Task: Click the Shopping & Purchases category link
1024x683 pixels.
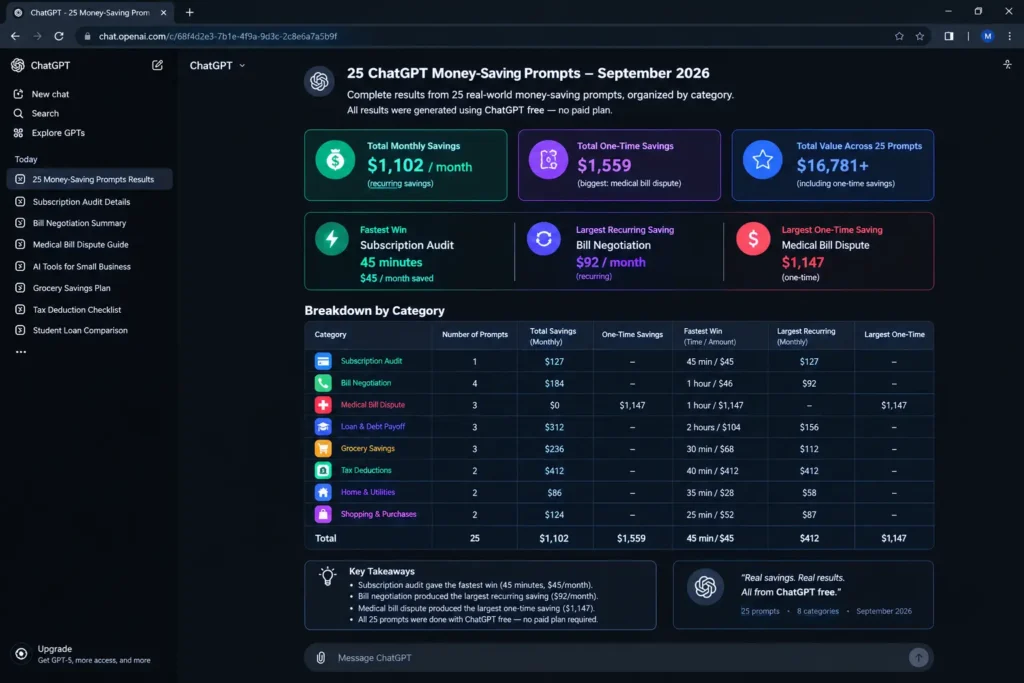Action: 378,514
